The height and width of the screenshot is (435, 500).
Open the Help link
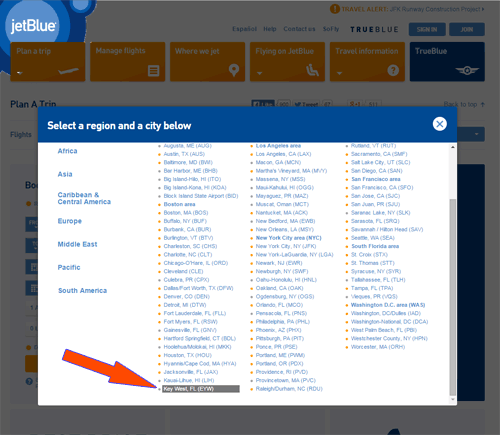point(270,29)
